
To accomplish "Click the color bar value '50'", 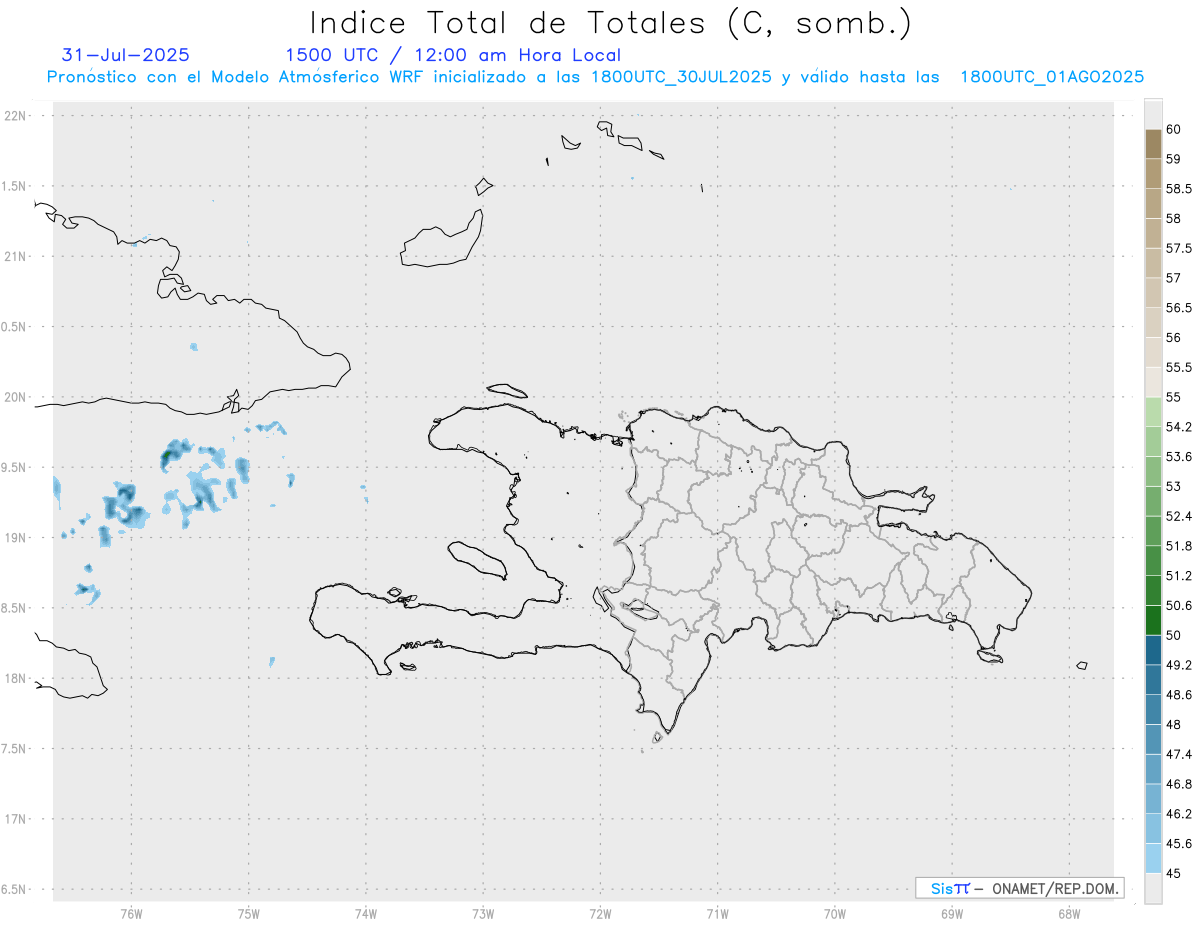I will tap(1173, 635).
